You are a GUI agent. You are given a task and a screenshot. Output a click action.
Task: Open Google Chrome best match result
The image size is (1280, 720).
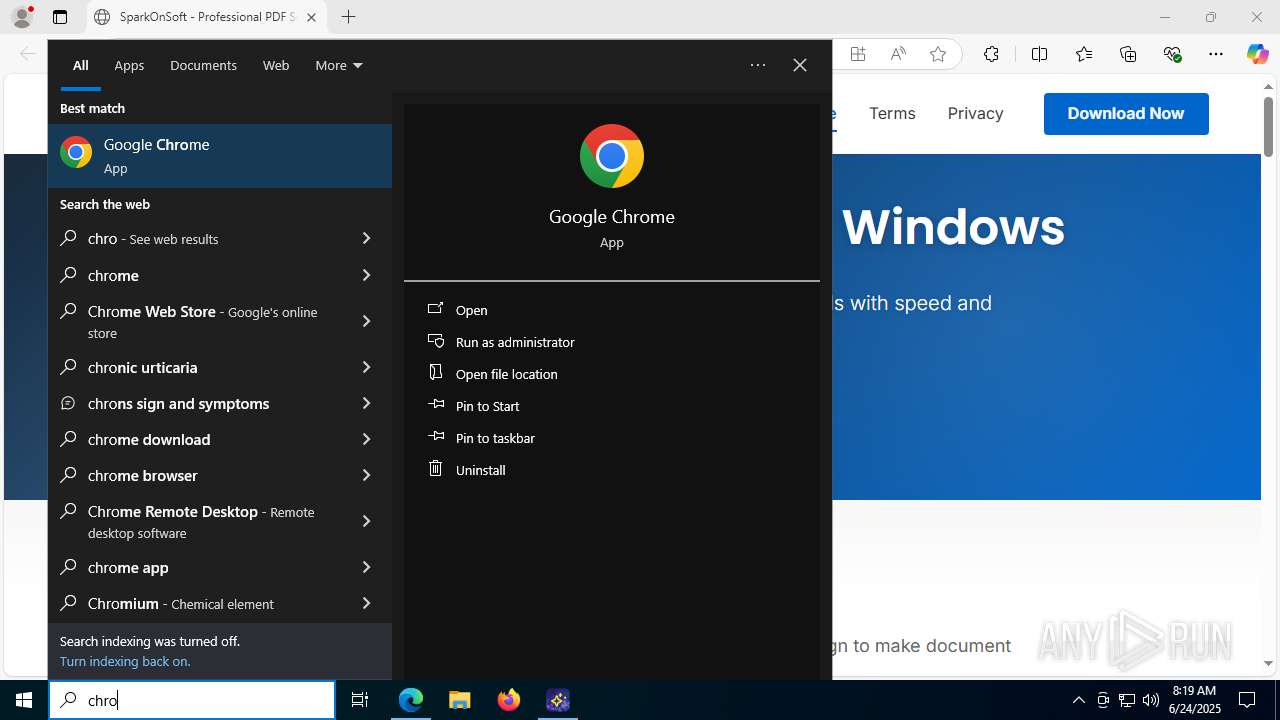220,155
